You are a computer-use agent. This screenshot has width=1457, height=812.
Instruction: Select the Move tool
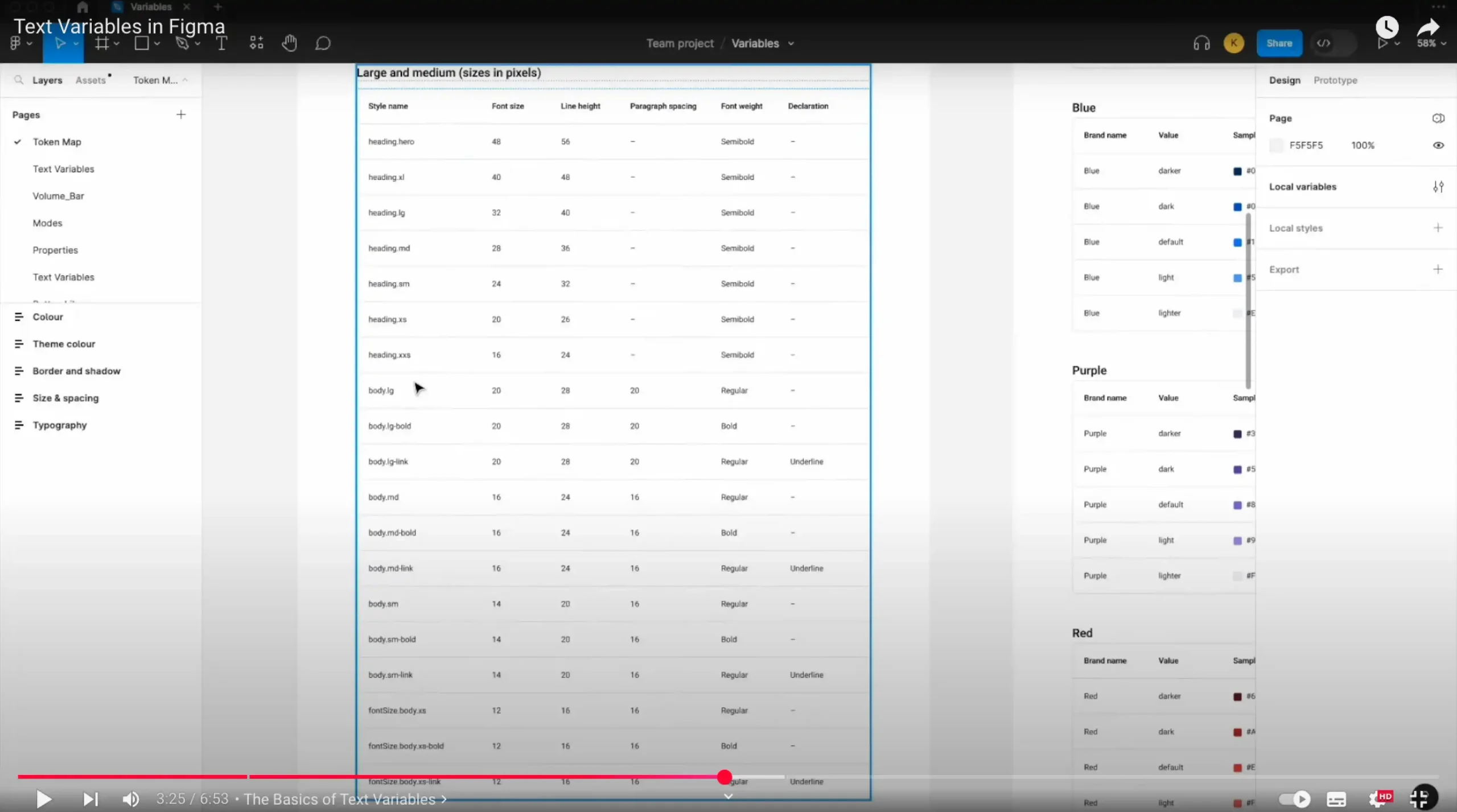point(60,43)
